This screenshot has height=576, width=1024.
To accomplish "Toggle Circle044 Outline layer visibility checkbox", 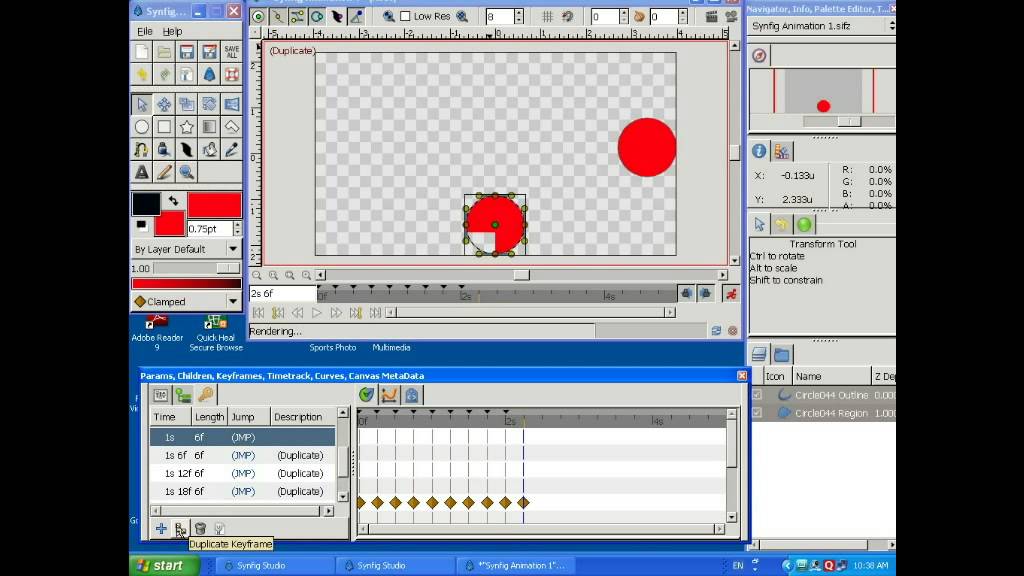I will click(x=757, y=395).
